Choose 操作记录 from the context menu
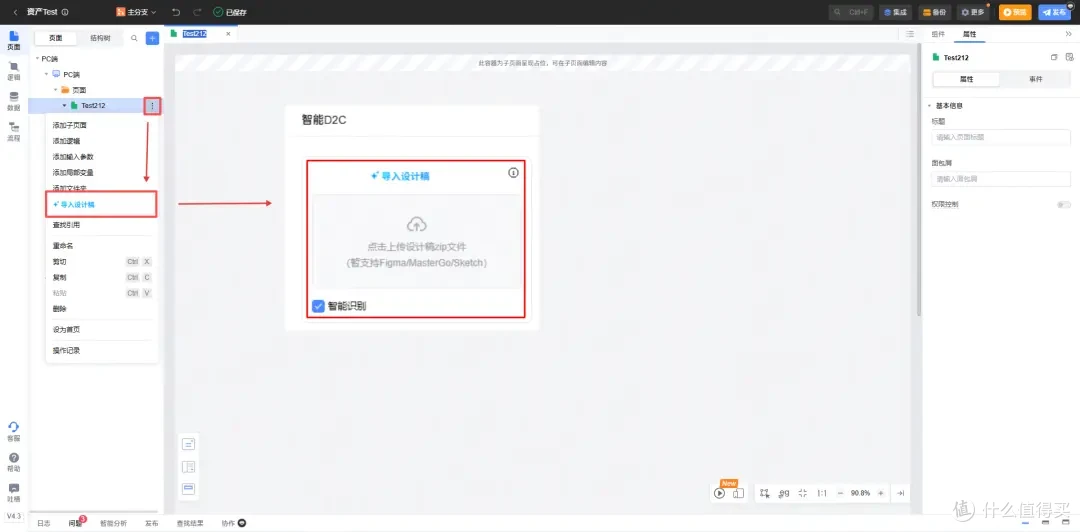The width and height of the screenshot is (1080, 532). point(66,350)
